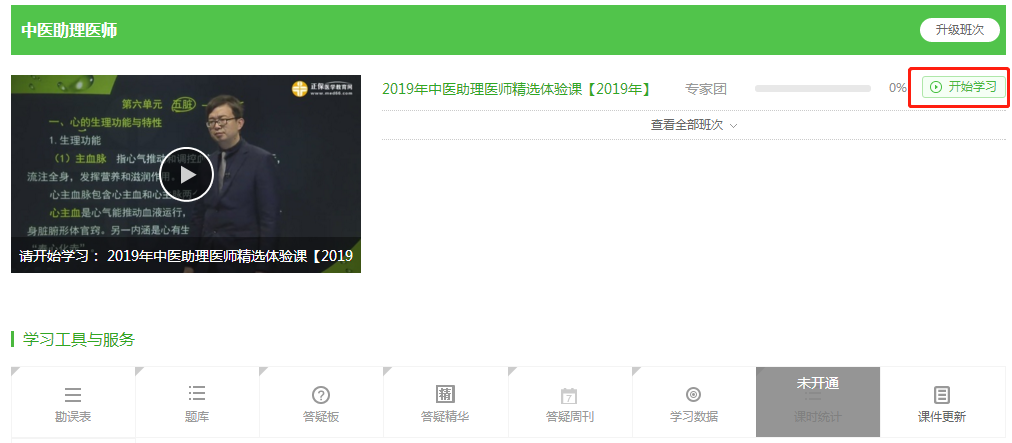Click the chevron next to 查看全部班次

733,126
